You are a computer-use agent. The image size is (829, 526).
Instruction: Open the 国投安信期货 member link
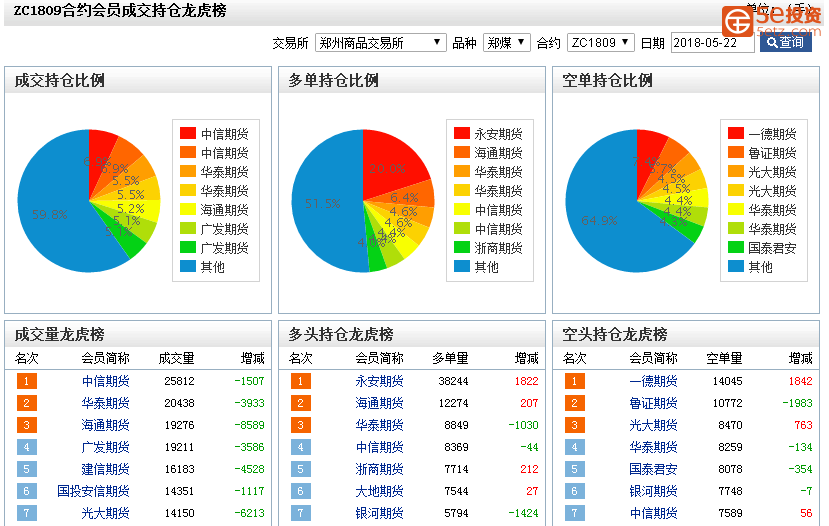94,491
